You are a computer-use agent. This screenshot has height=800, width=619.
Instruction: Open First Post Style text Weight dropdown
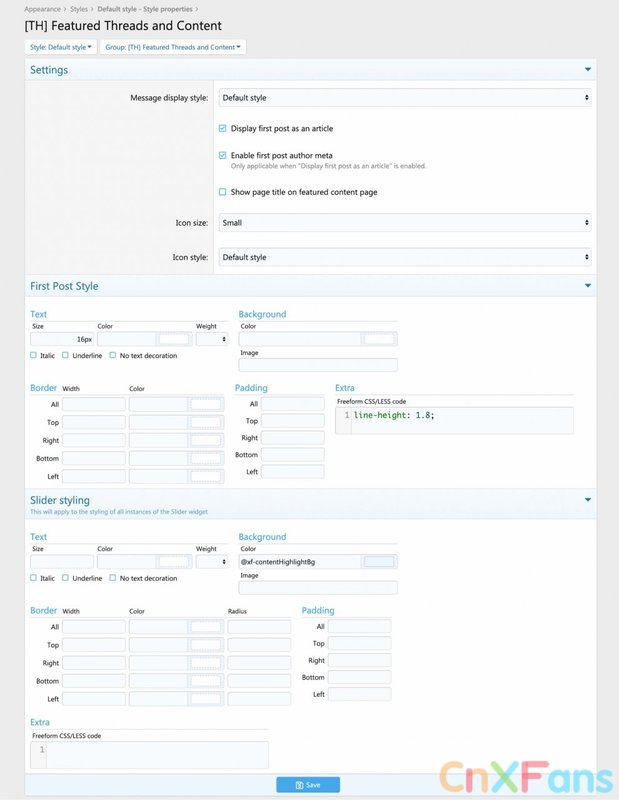coord(211,339)
